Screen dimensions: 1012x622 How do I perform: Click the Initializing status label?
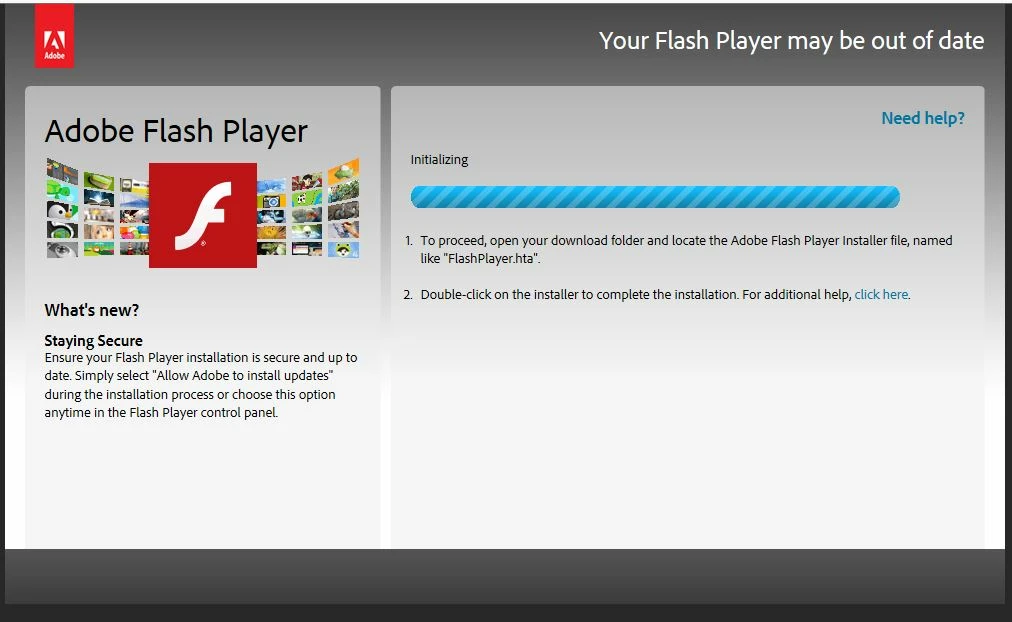point(439,159)
